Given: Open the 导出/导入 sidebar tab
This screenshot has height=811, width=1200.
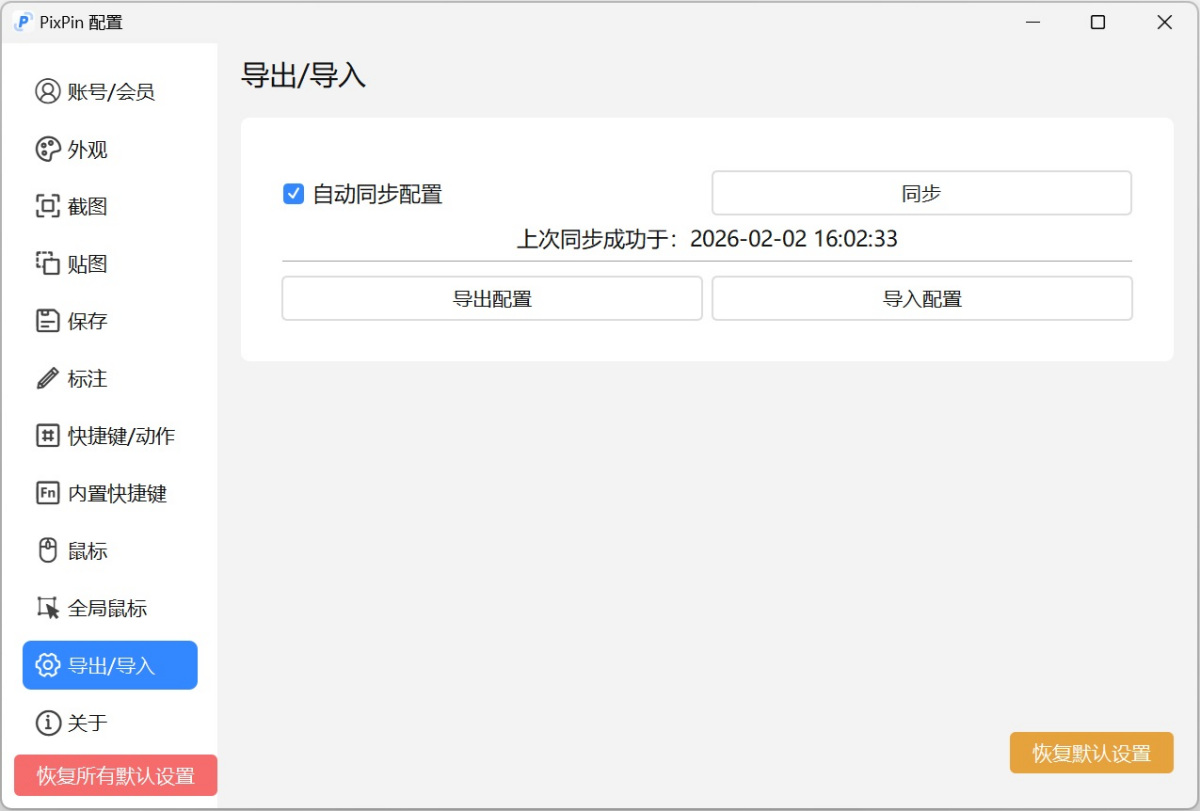Looking at the screenshot, I should click(110, 665).
